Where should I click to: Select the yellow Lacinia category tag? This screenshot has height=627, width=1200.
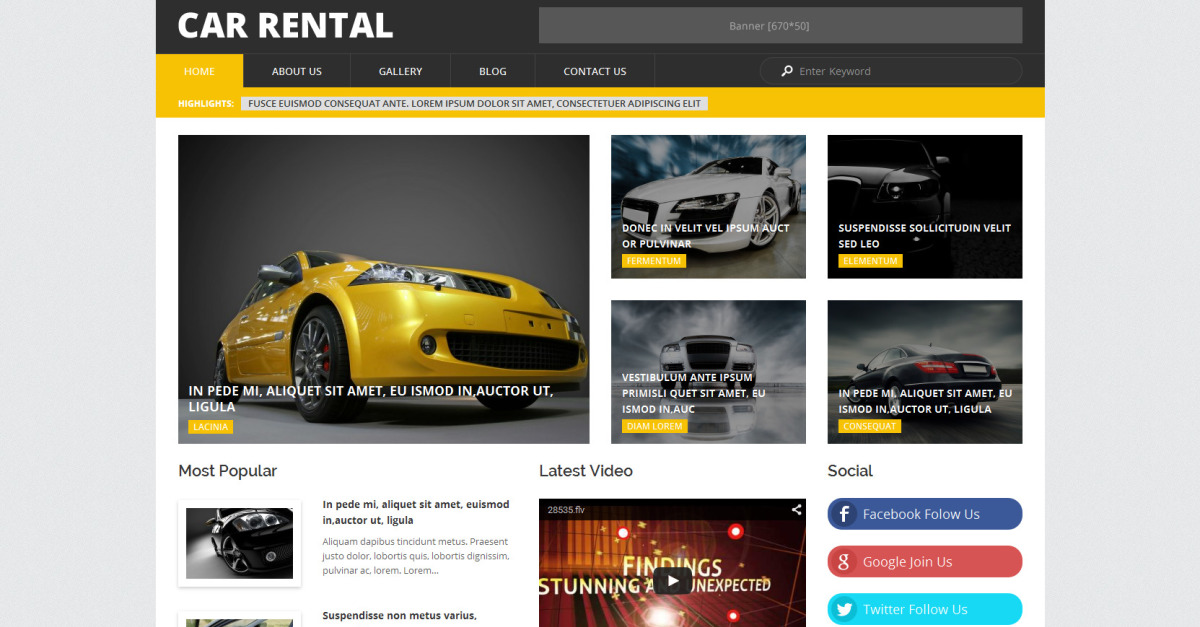210,427
